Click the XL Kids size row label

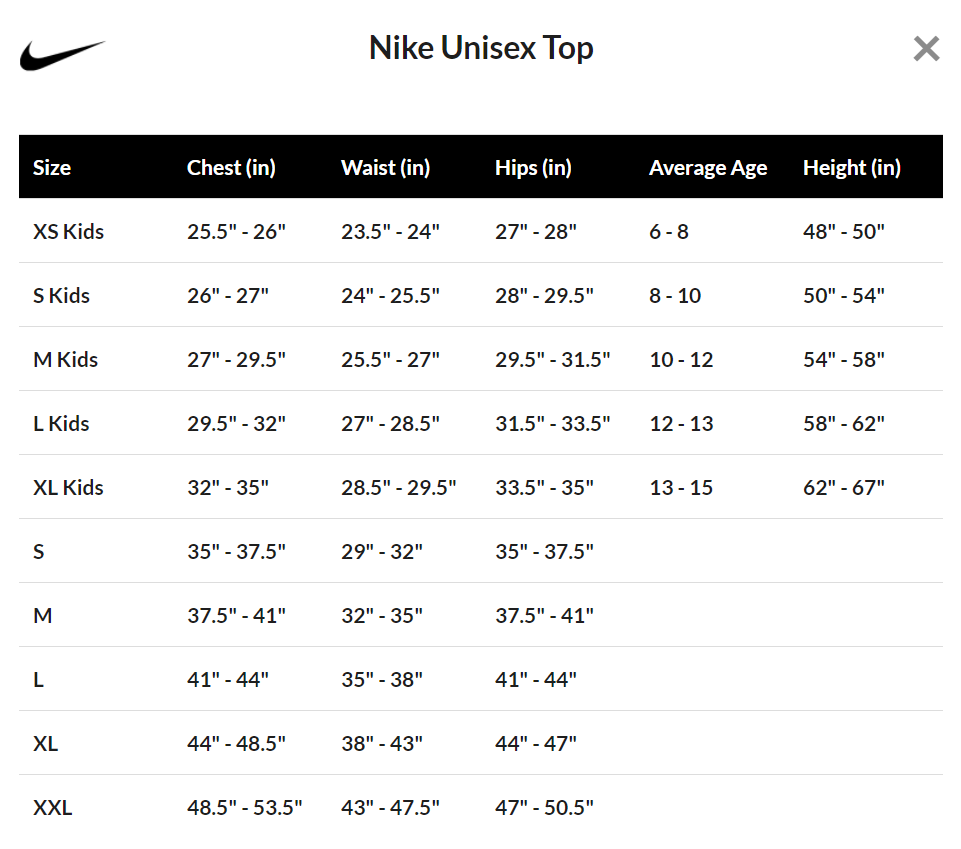point(69,488)
